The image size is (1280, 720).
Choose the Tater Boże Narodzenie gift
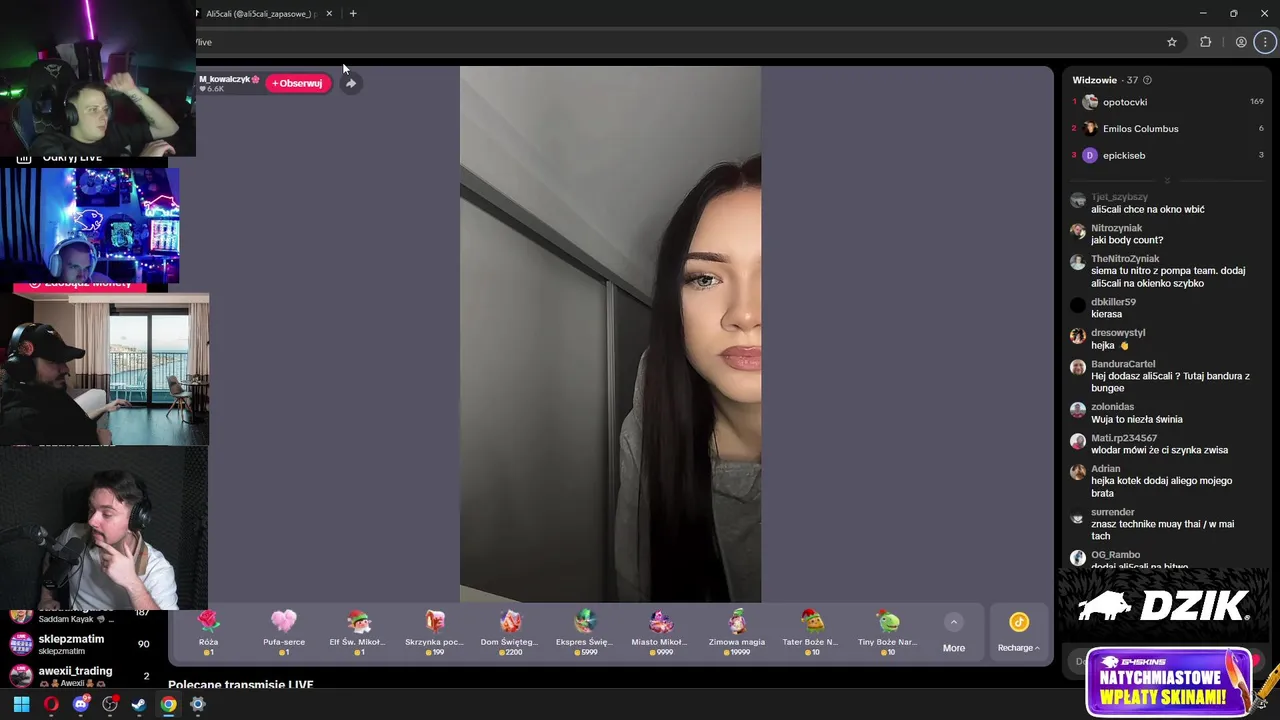[x=812, y=632]
